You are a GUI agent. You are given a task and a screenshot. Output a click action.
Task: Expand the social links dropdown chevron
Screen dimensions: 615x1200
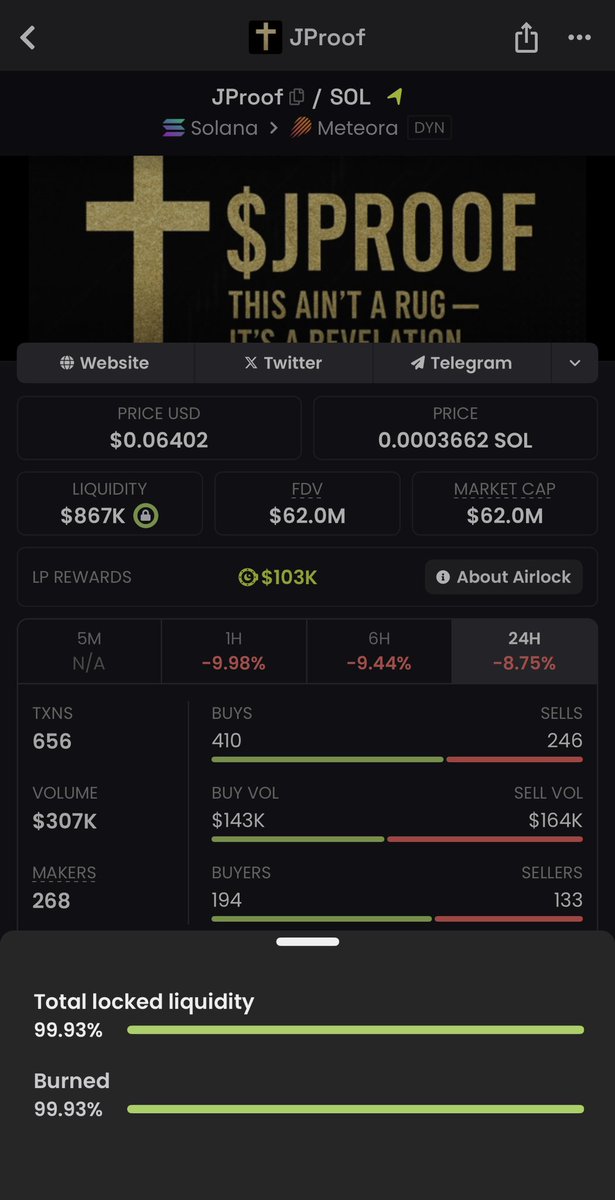(x=574, y=363)
